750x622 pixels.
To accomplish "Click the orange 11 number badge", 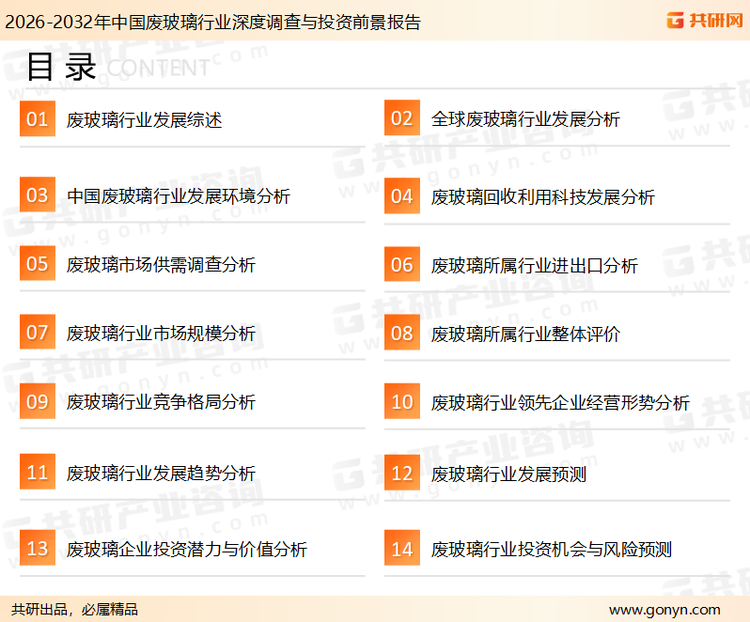I will click(x=37, y=472).
